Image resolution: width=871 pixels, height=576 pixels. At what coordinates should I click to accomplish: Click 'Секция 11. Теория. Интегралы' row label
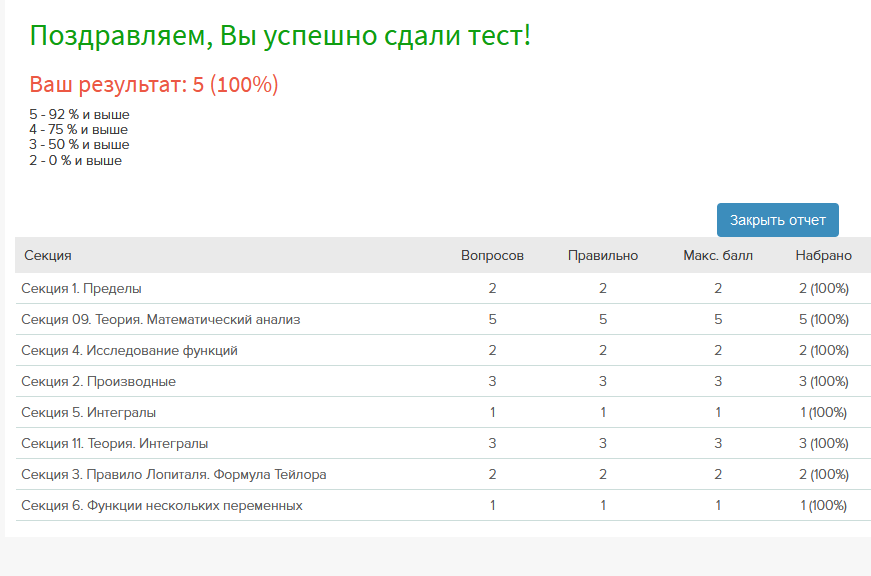click(114, 443)
